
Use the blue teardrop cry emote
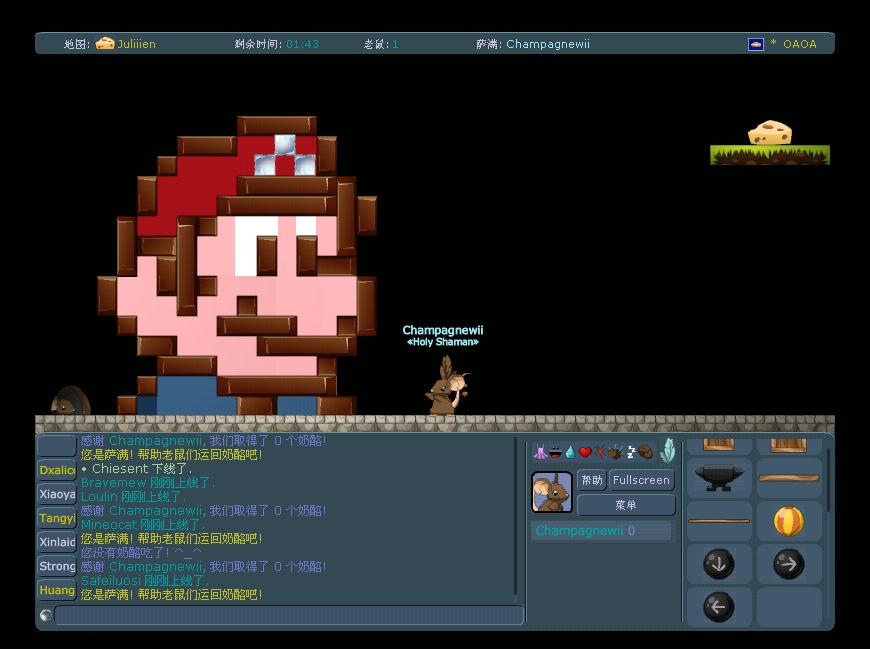click(570, 453)
